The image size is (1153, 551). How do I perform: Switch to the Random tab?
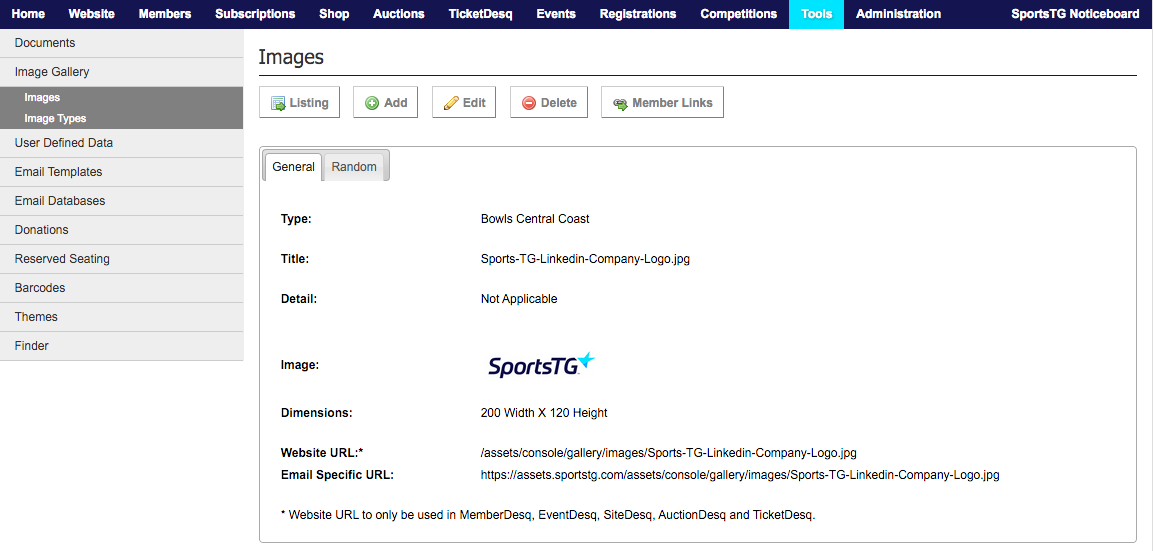pyautogui.click(x=354, y=167)
